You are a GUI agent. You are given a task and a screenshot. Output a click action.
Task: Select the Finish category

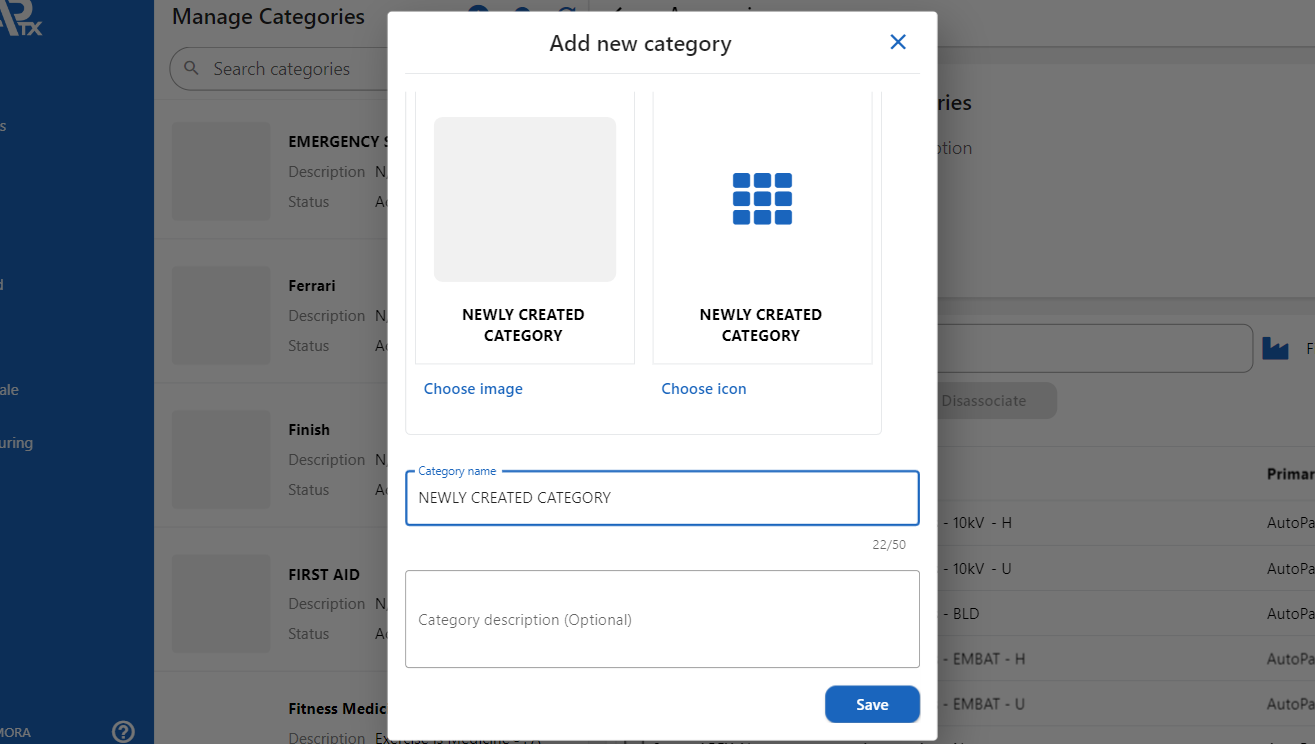309,430
